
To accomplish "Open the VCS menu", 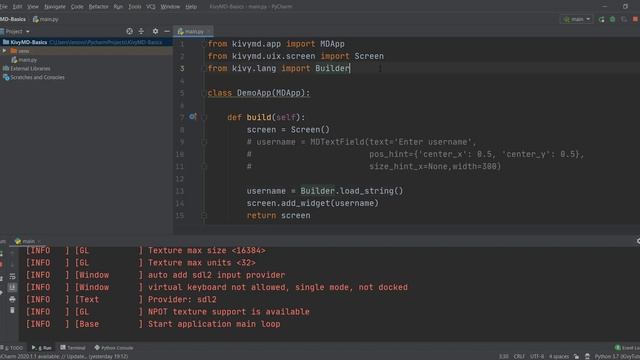I will (x=151, y=7).
